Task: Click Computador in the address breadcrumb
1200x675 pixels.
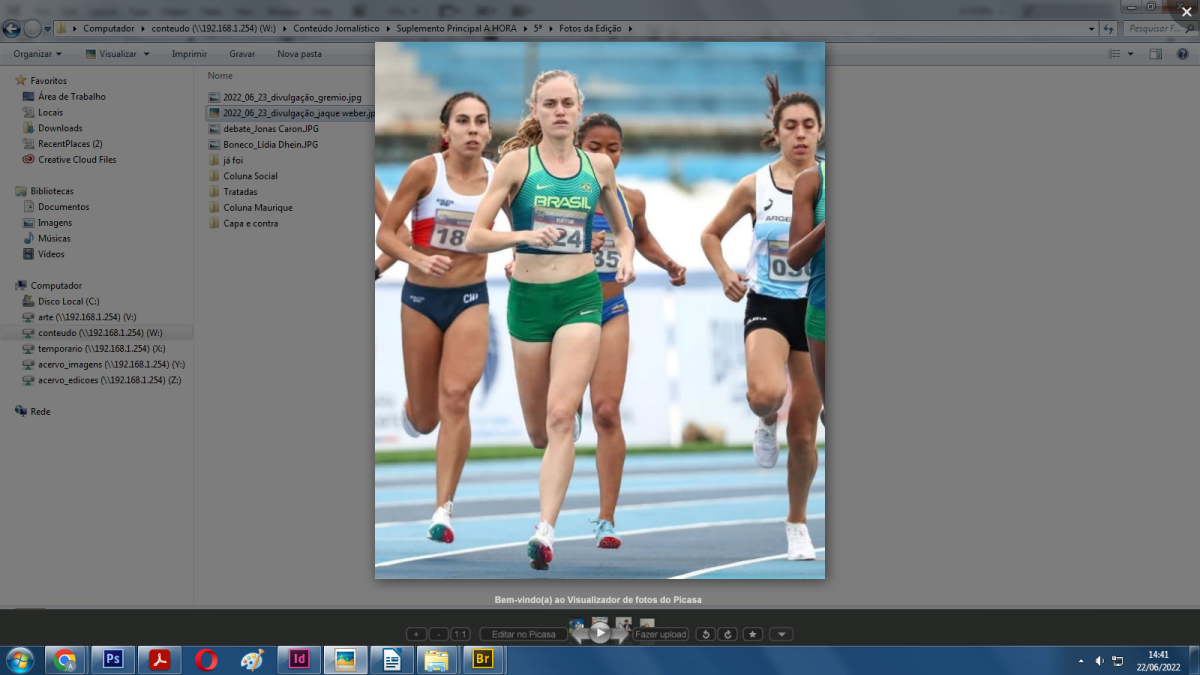Action: click(x=108, y=29)
